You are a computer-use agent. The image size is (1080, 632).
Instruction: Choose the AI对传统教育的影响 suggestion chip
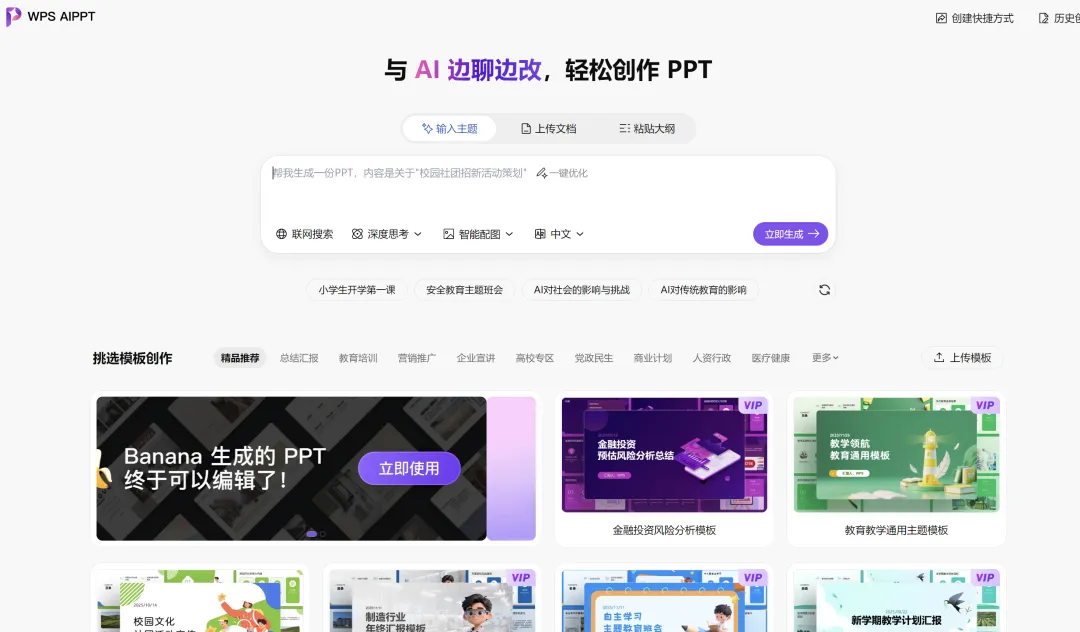click(703, 290)
